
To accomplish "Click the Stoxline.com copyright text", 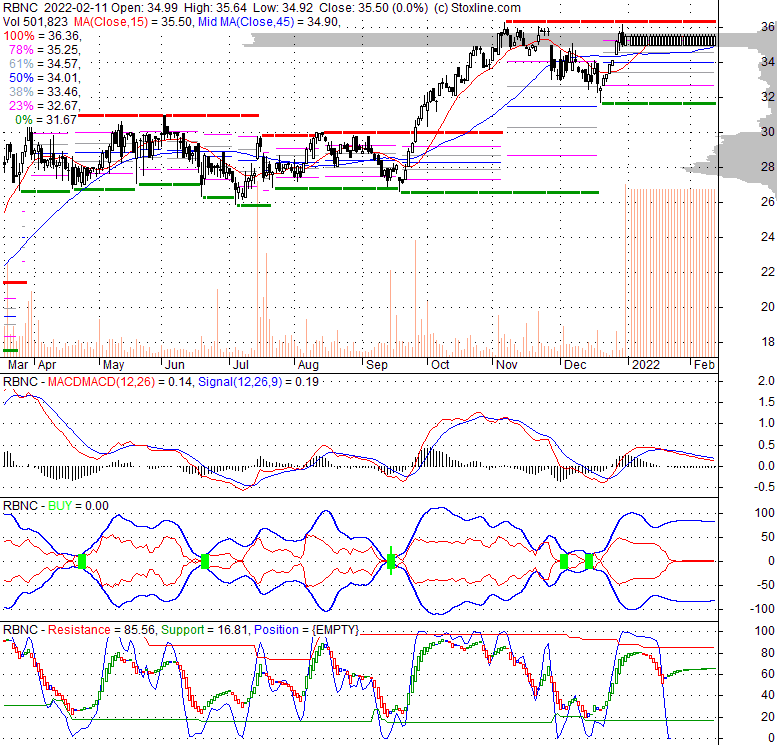I will (x=477, y=8).
